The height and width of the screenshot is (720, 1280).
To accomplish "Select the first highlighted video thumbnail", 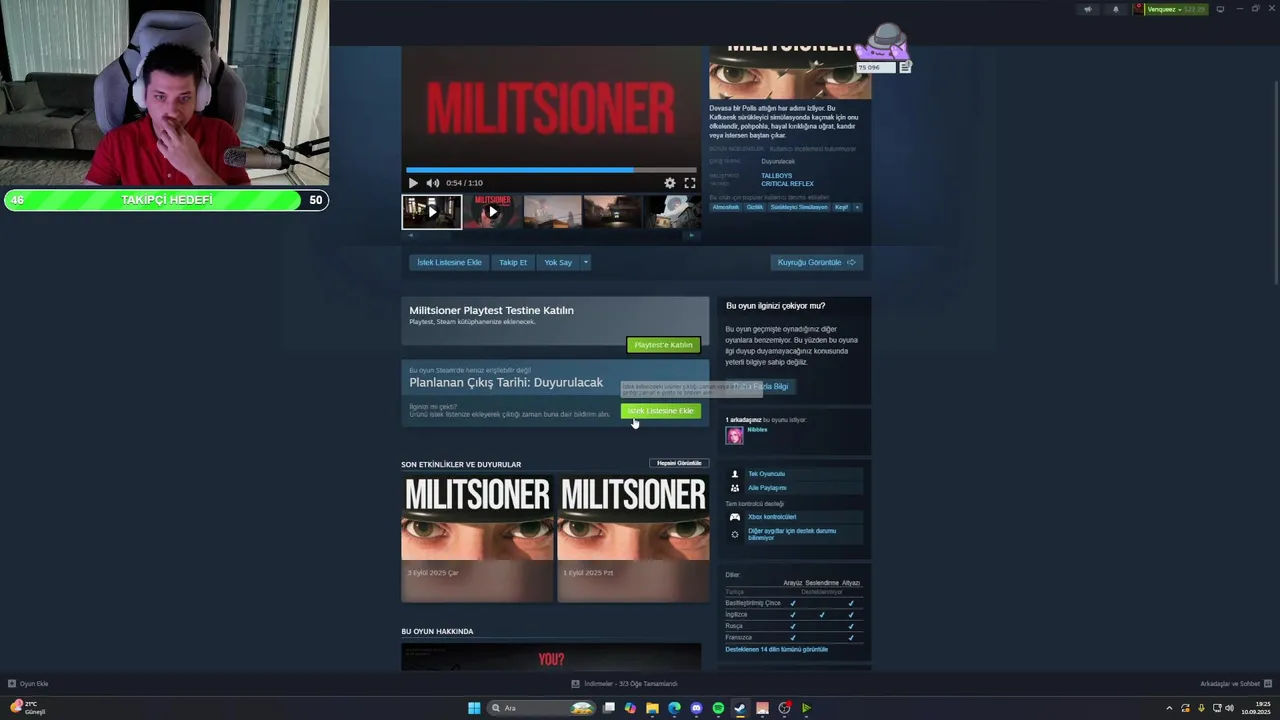I will tap(432, 212).
